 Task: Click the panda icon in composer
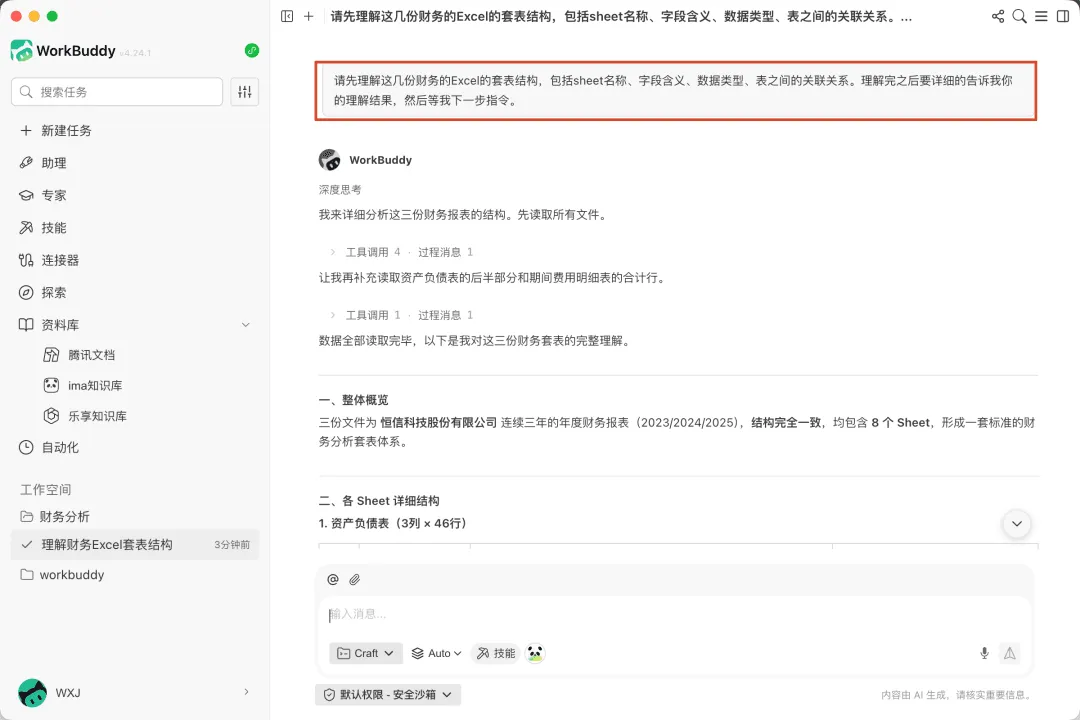535,653
